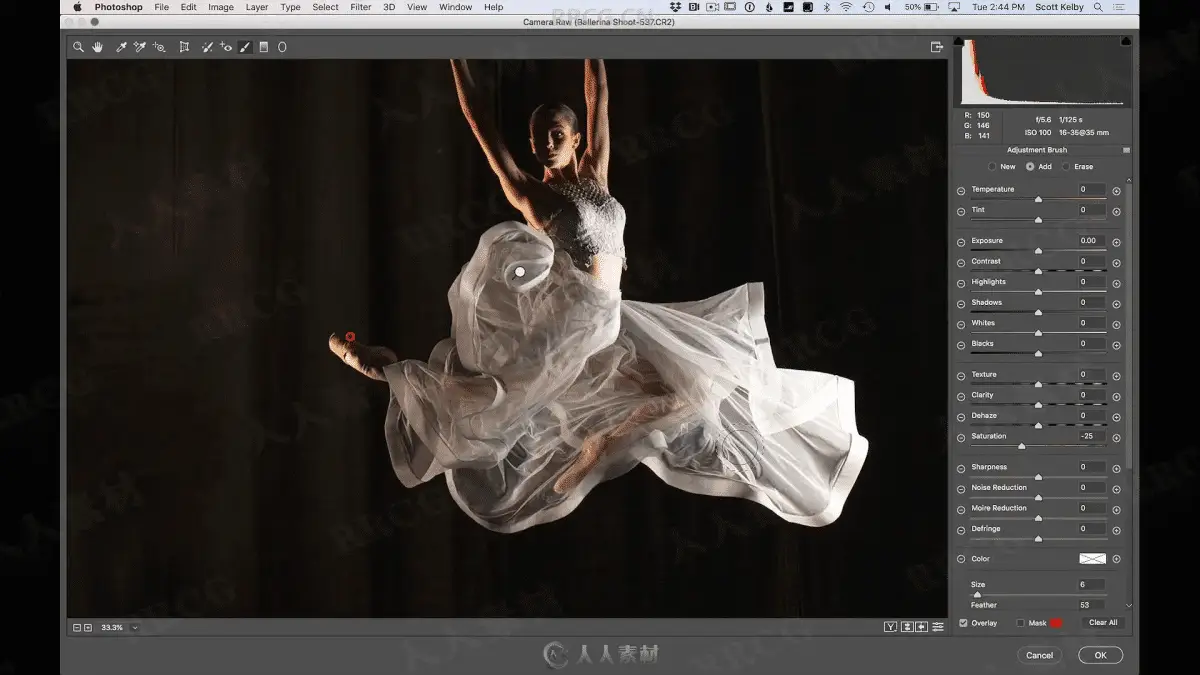Image resolution: width=1200 pixels, height=675 pixels.
Task: Decrease Exposure with its minus icon
Action: pos(961,242)
